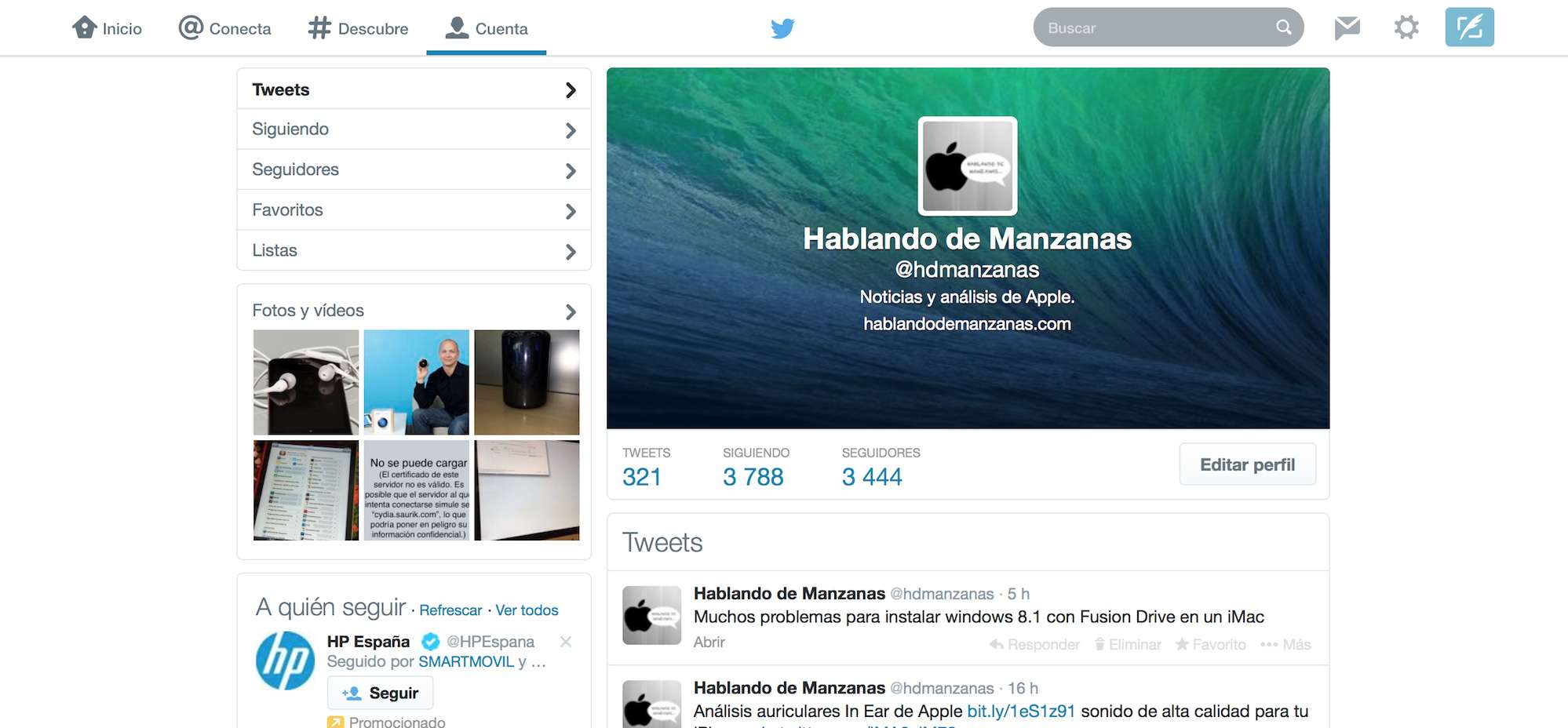Open white paper photo thumbnail
Image resolution: width=1568 pixels, height=728 pixels.
(527, 490)
